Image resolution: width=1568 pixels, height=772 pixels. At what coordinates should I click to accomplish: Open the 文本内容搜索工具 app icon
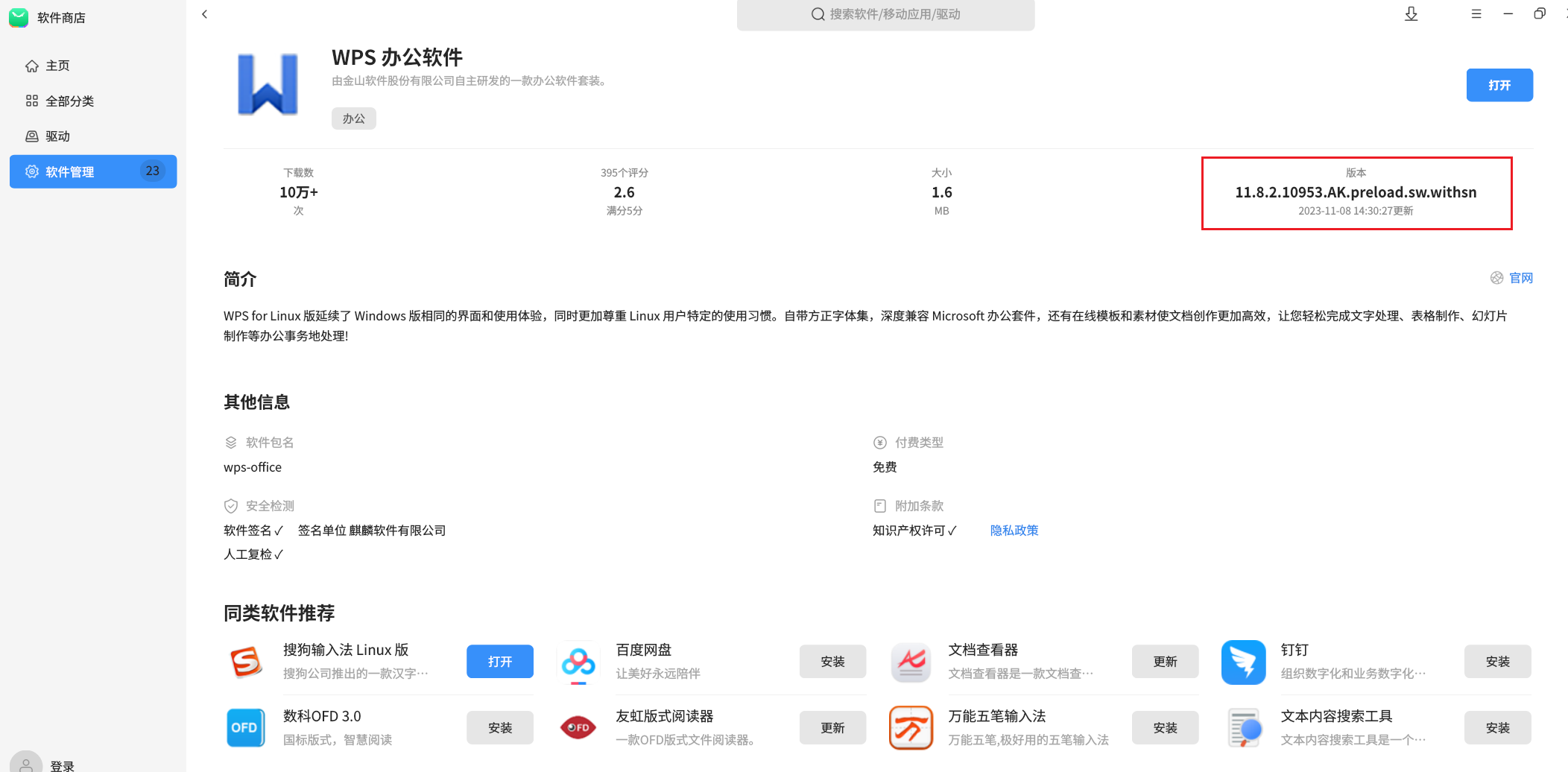(x=1245, y=728)
